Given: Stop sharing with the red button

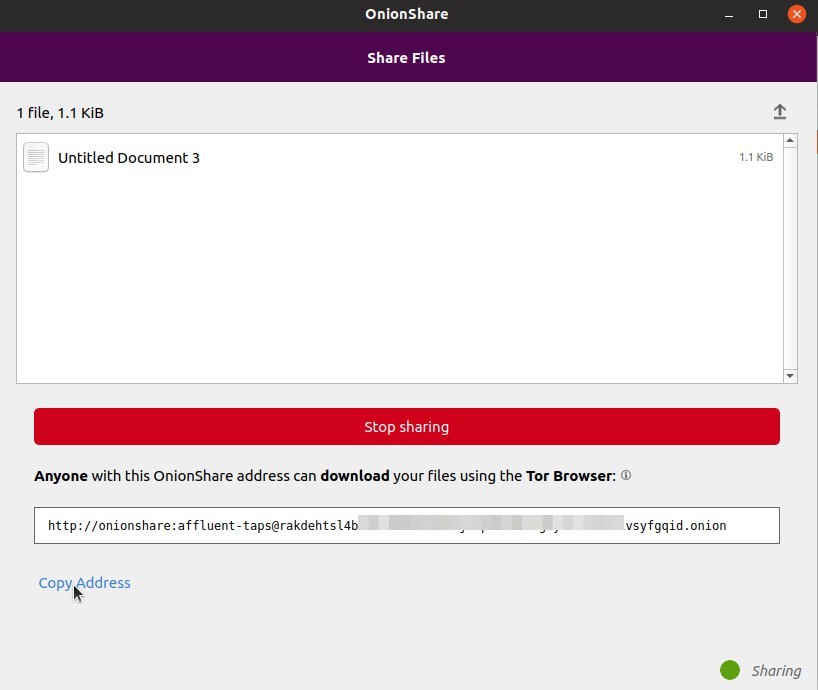Looking at the screenshot, I should (406, 427).
